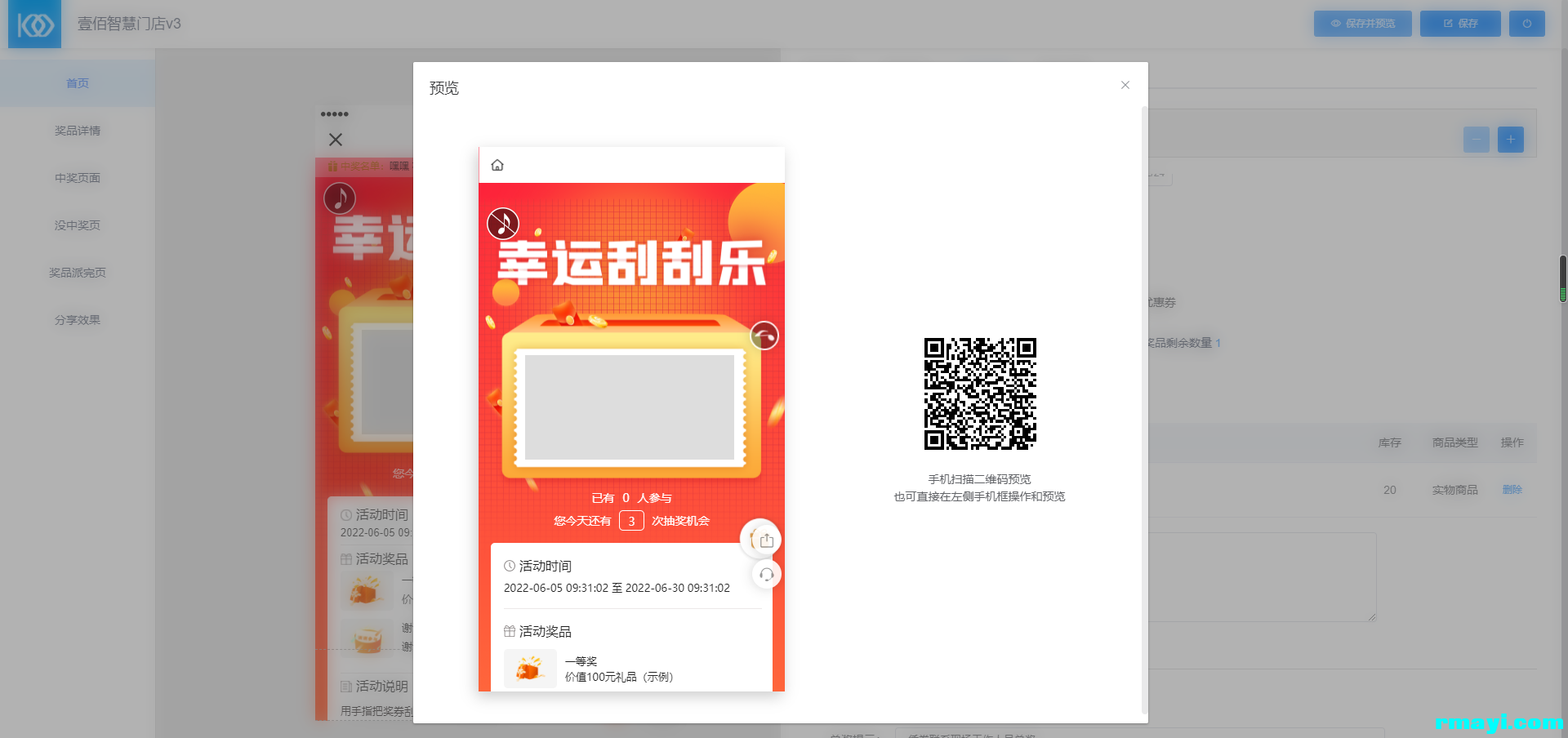Image resolution: width=1568 pixels, height=738 pixels.
Task: Tap the share icon in phone preview
Action: [x=766, y=540]
